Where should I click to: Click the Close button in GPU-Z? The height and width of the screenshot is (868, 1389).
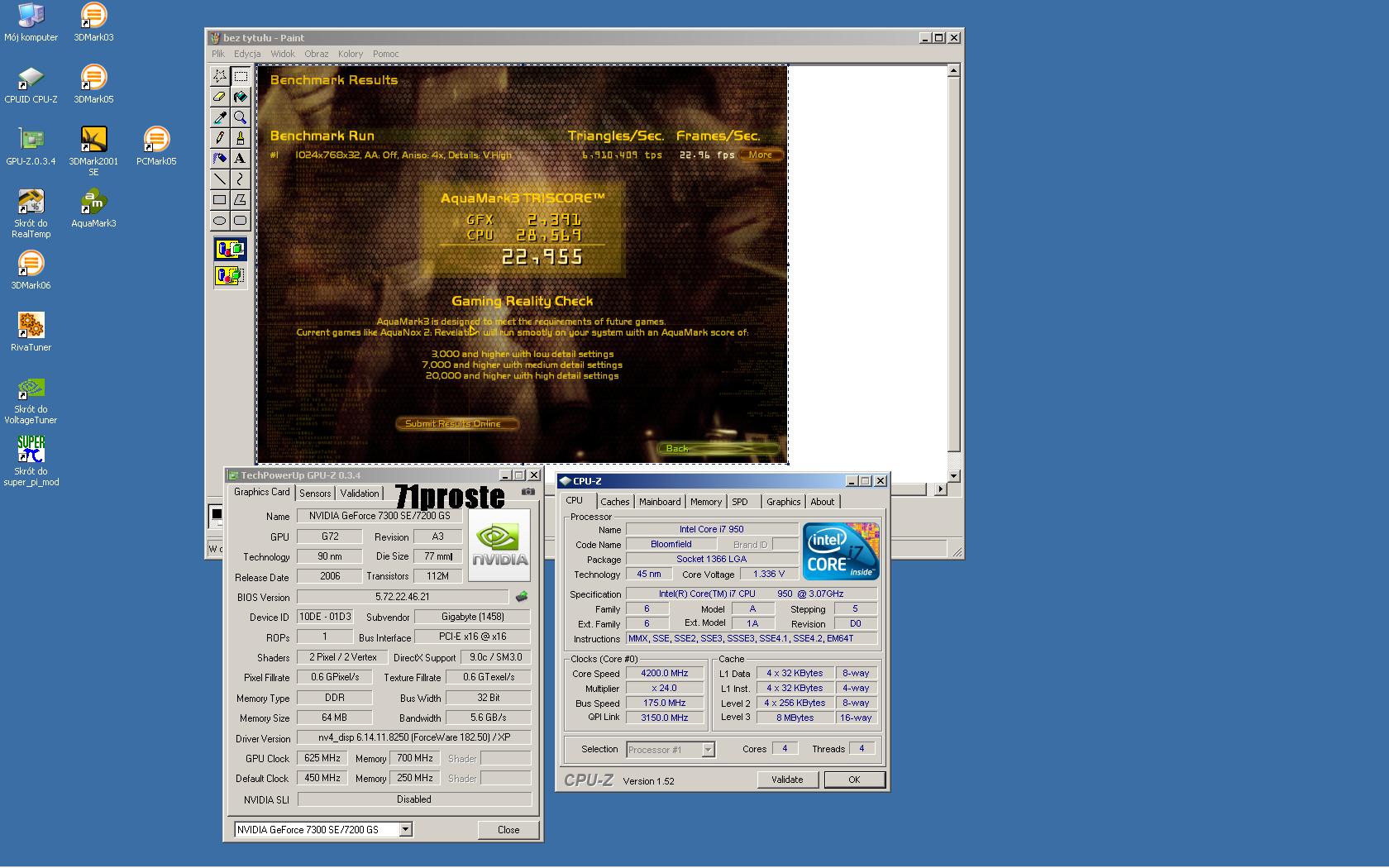pos(508,830)
